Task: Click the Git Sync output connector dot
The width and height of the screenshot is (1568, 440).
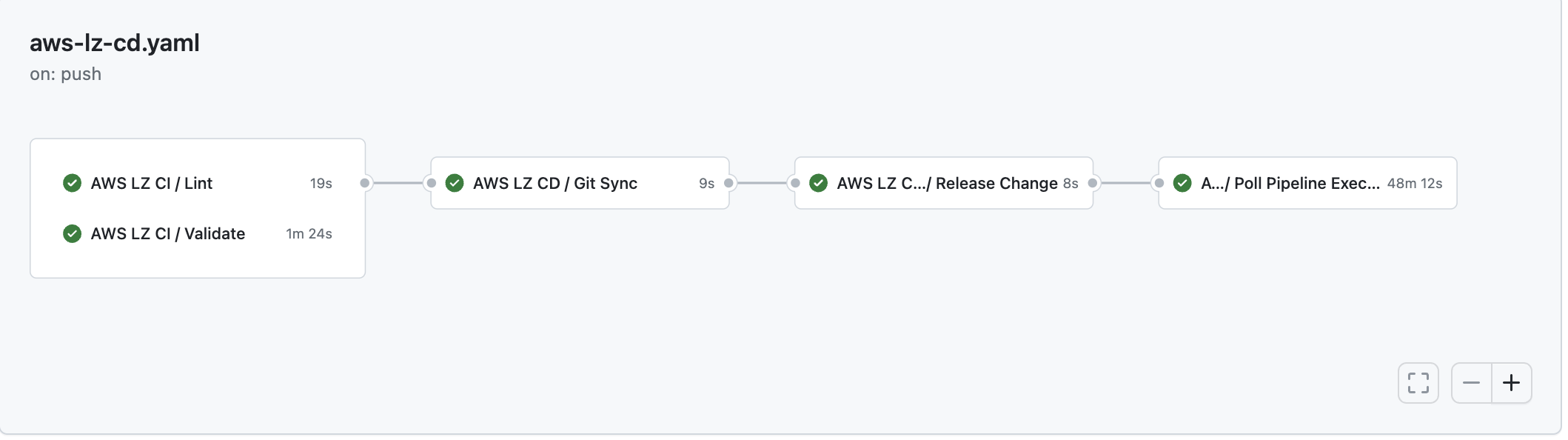Action: [728, 183]
